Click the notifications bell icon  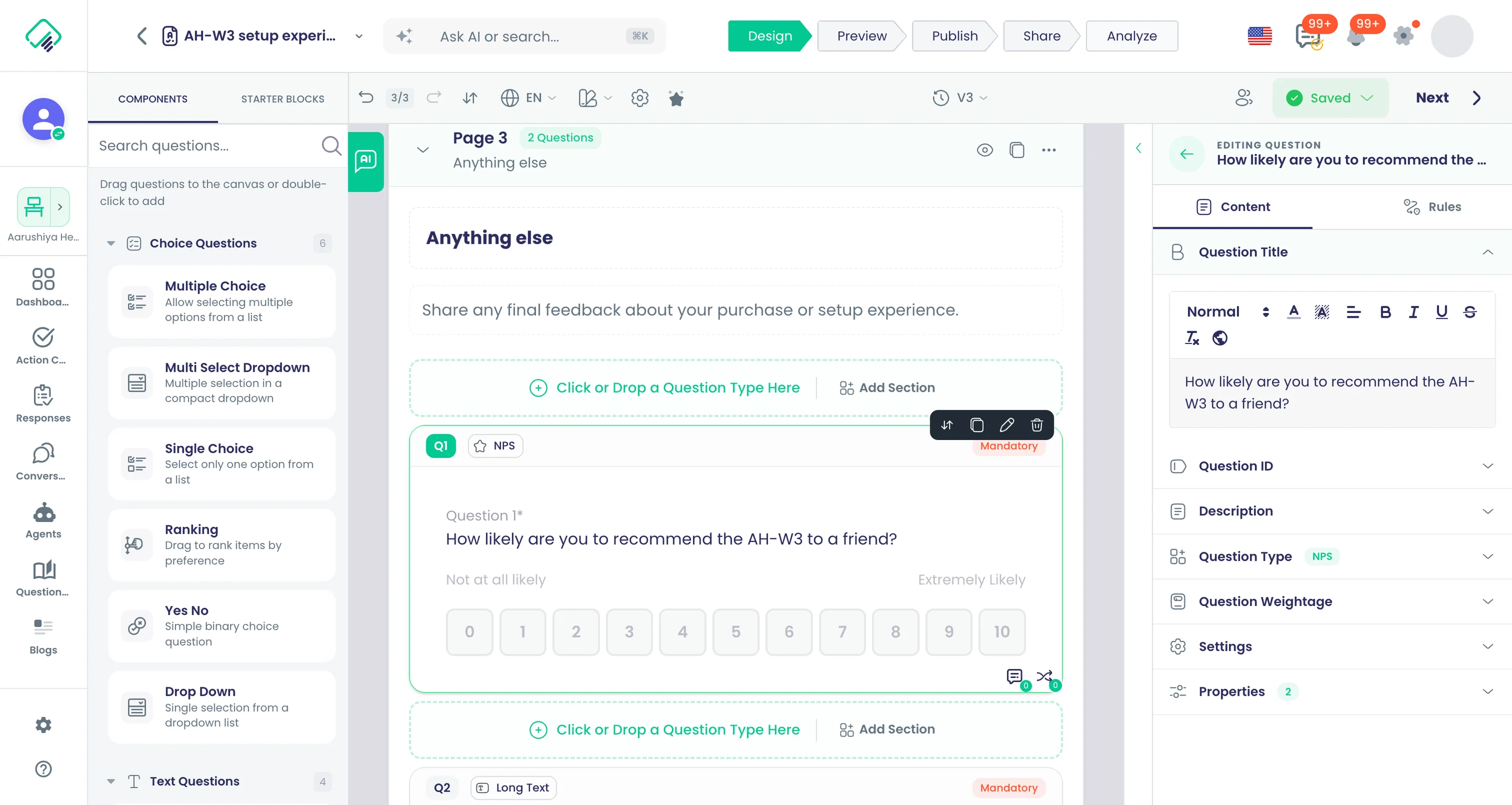click(x=1355, y=38)
